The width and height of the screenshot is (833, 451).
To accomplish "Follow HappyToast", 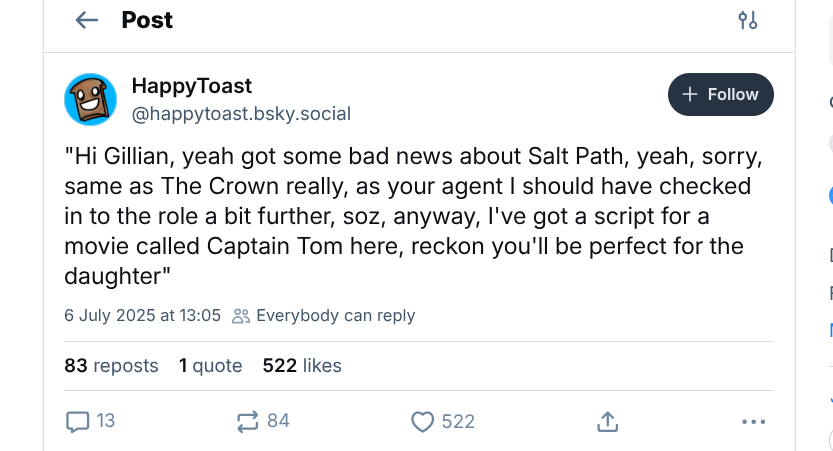I will (x=720, y=94).
